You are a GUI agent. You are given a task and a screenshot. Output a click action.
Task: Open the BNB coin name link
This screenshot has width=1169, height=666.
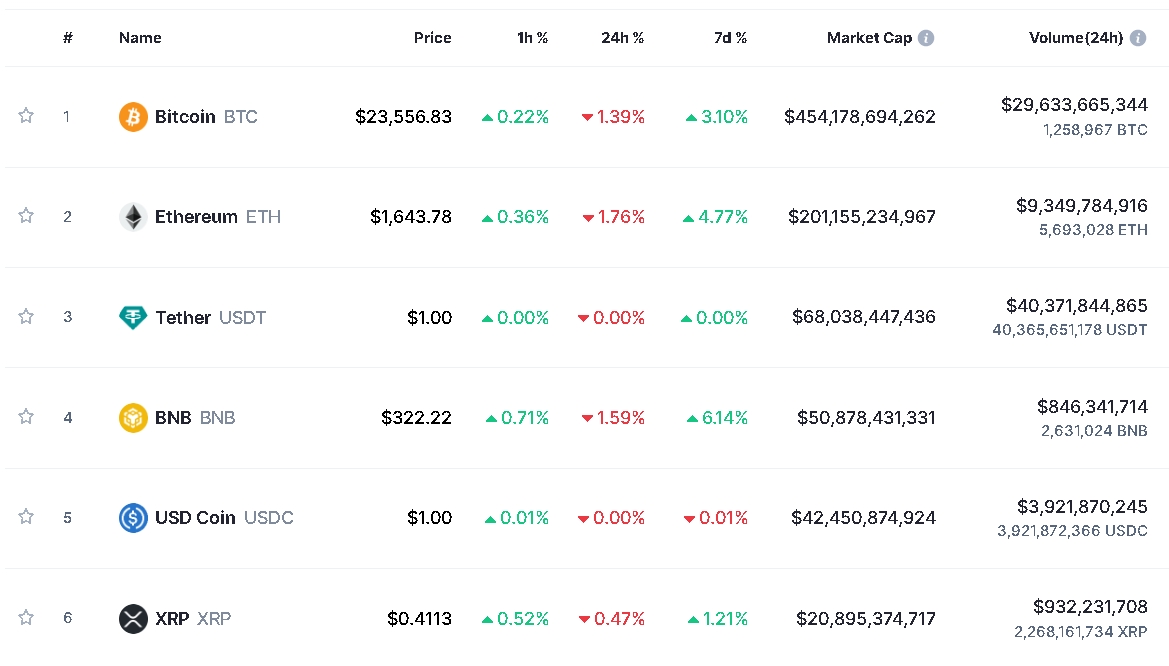[x=173, y=418]
